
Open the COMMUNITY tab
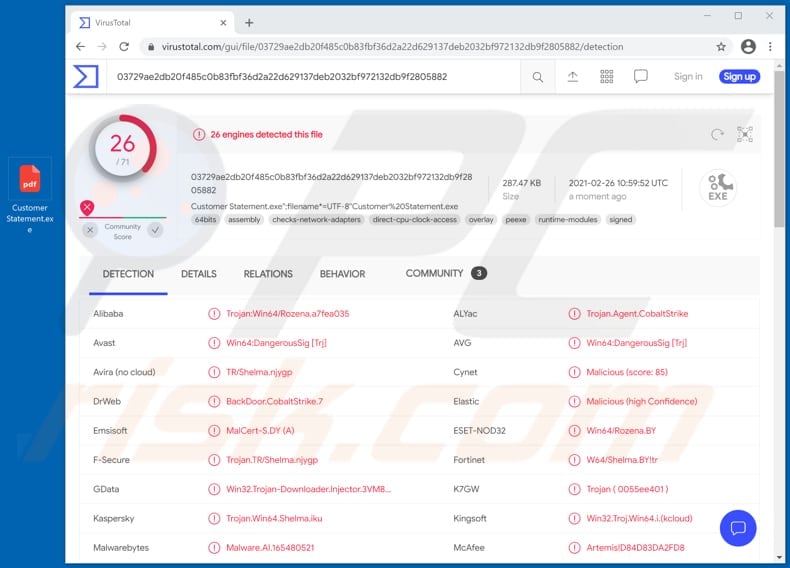click(435, 273)
